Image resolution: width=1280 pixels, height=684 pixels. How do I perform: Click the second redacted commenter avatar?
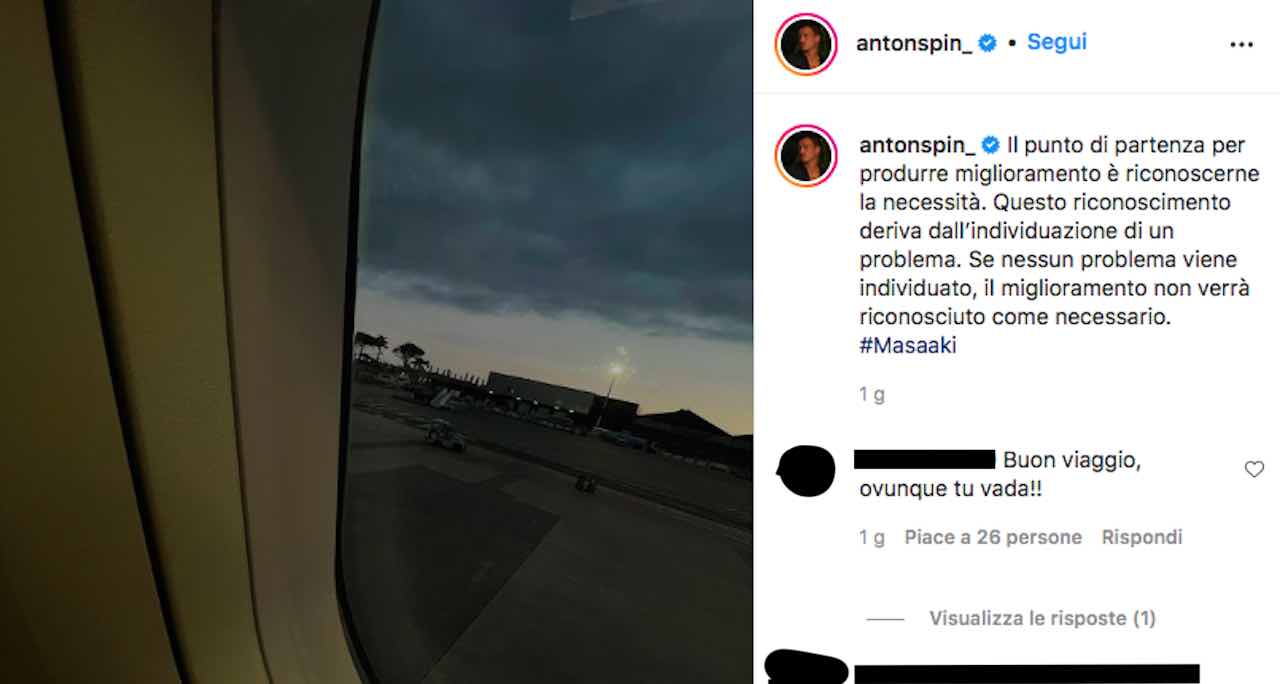(x=806, y=667)
